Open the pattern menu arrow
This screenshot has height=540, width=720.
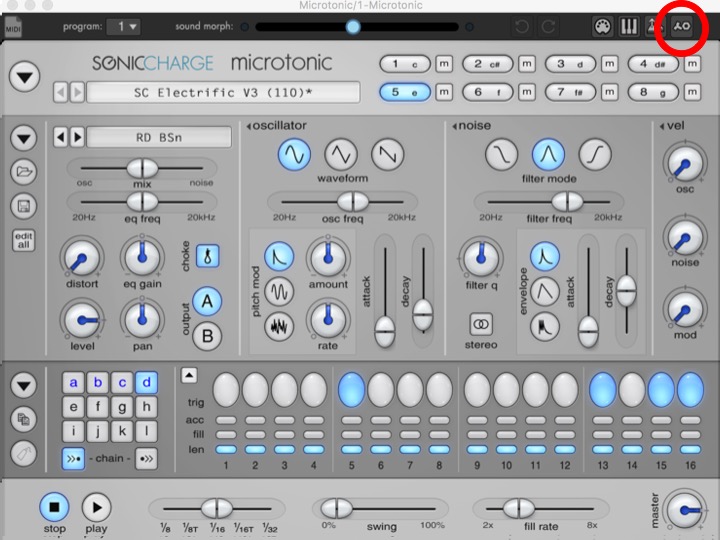pos(24,385)
